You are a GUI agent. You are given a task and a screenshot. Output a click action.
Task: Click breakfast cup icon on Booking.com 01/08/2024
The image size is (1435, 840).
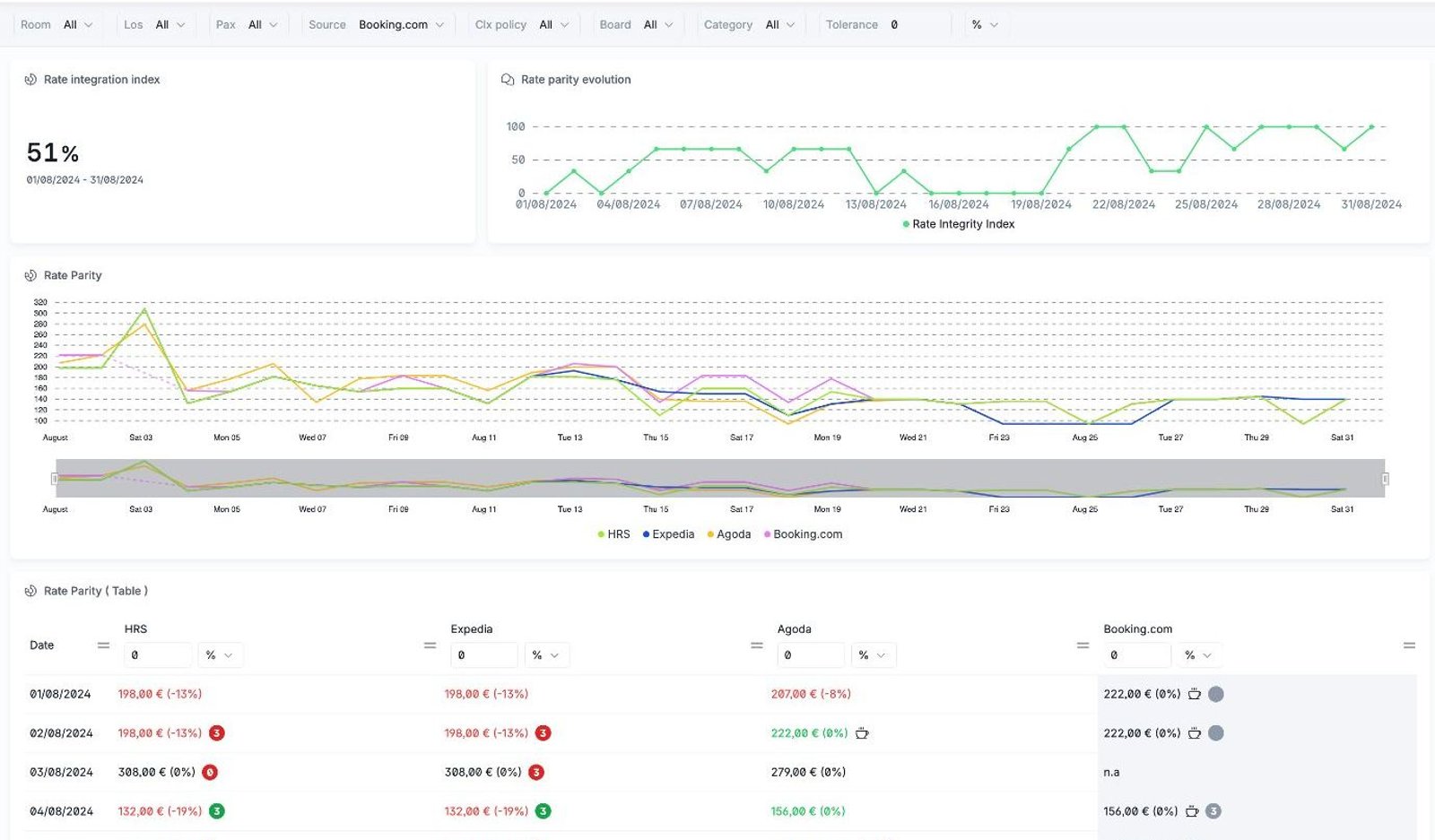pos(1195,694)
